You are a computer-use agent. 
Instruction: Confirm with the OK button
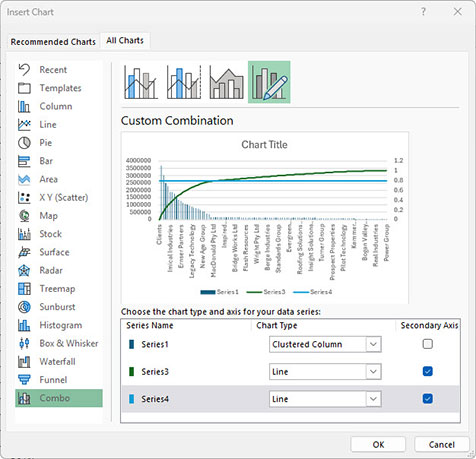click(x=378, y=445)
